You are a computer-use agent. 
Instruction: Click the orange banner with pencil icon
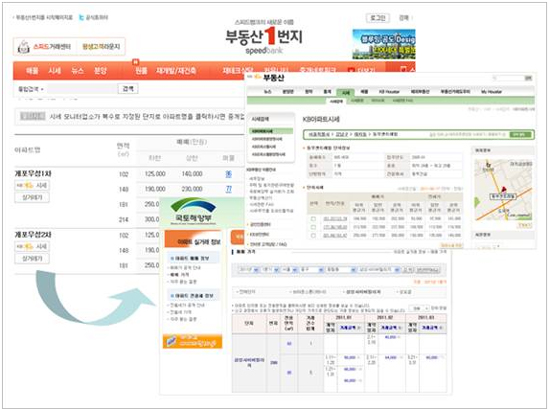pos(192,341)
